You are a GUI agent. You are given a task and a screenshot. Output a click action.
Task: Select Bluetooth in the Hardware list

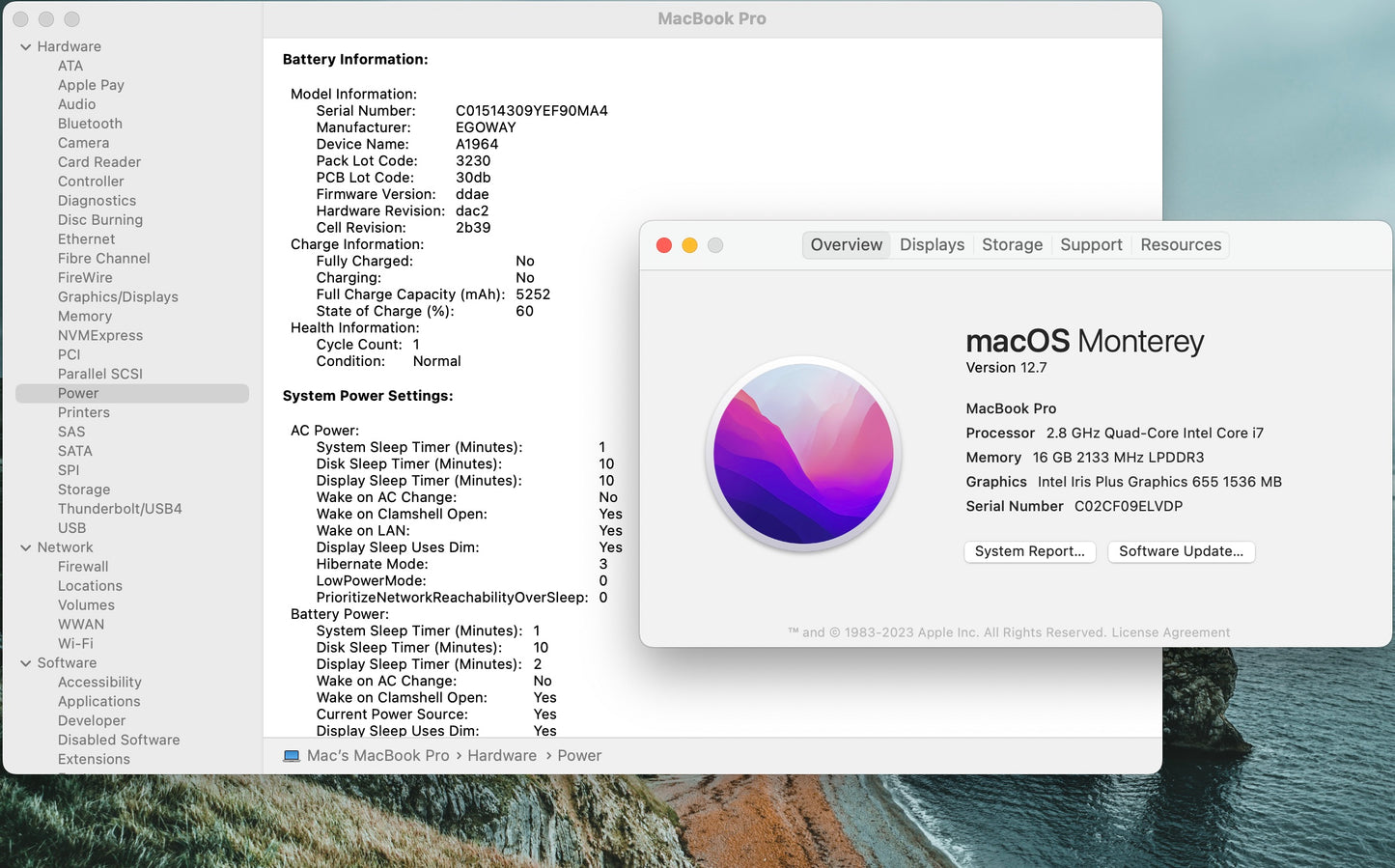pos(90,124)
